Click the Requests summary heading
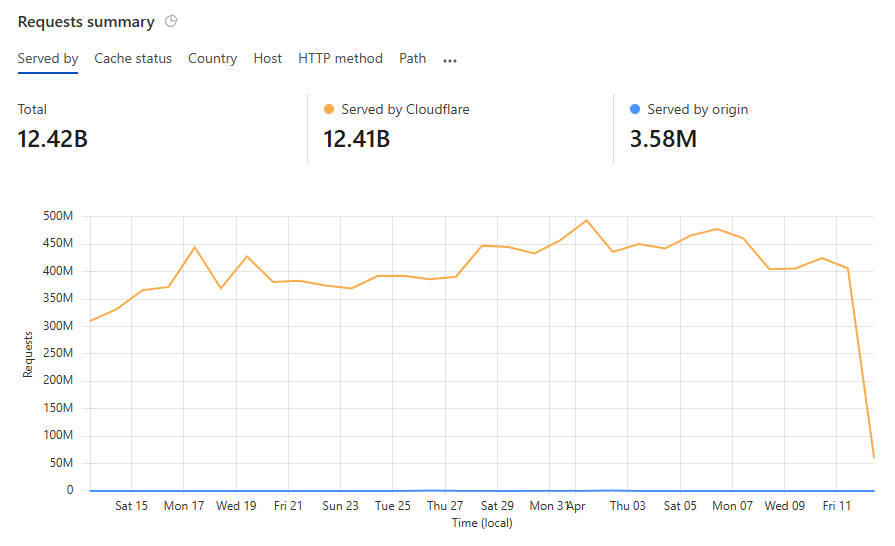This screenshot has width=895, height=546. [x=86, y=22]
